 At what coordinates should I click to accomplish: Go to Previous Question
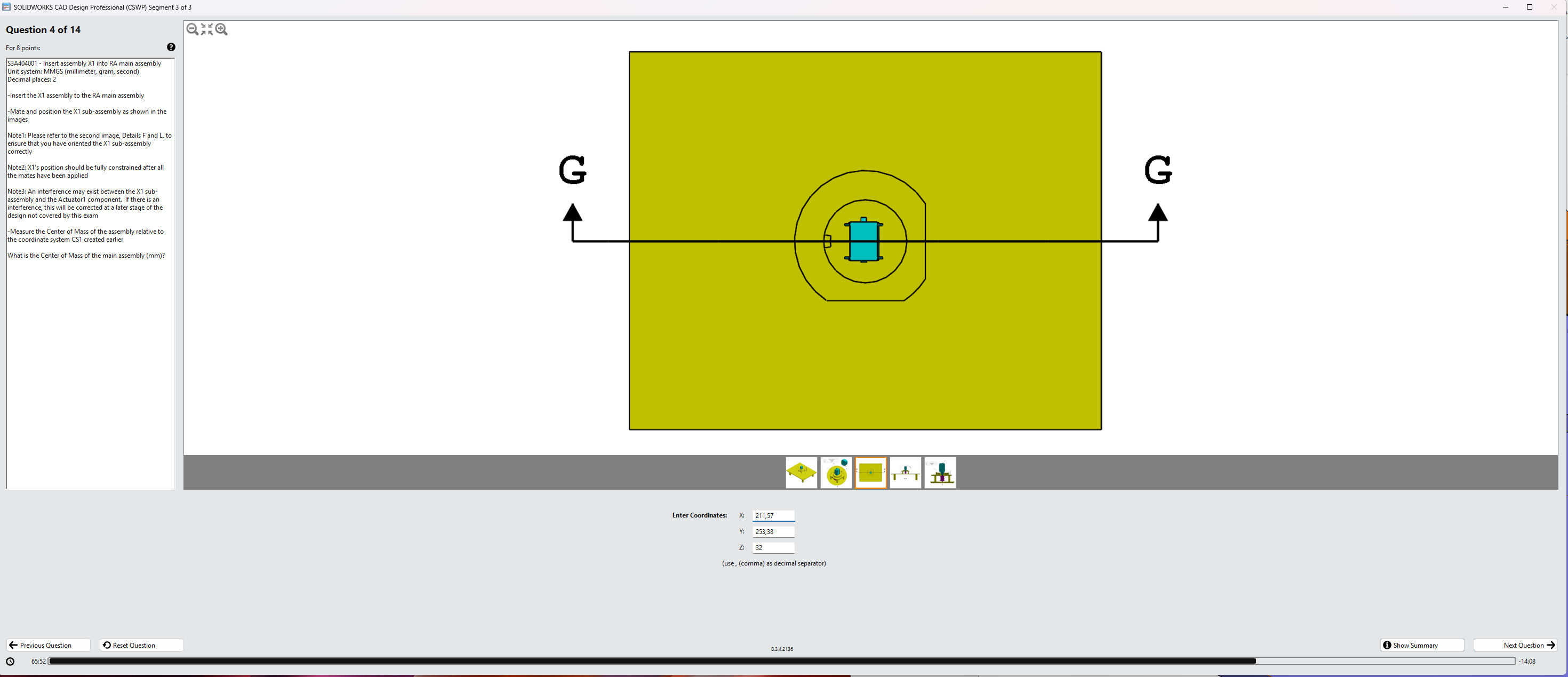pyautogui.click(x=48, y=646)
